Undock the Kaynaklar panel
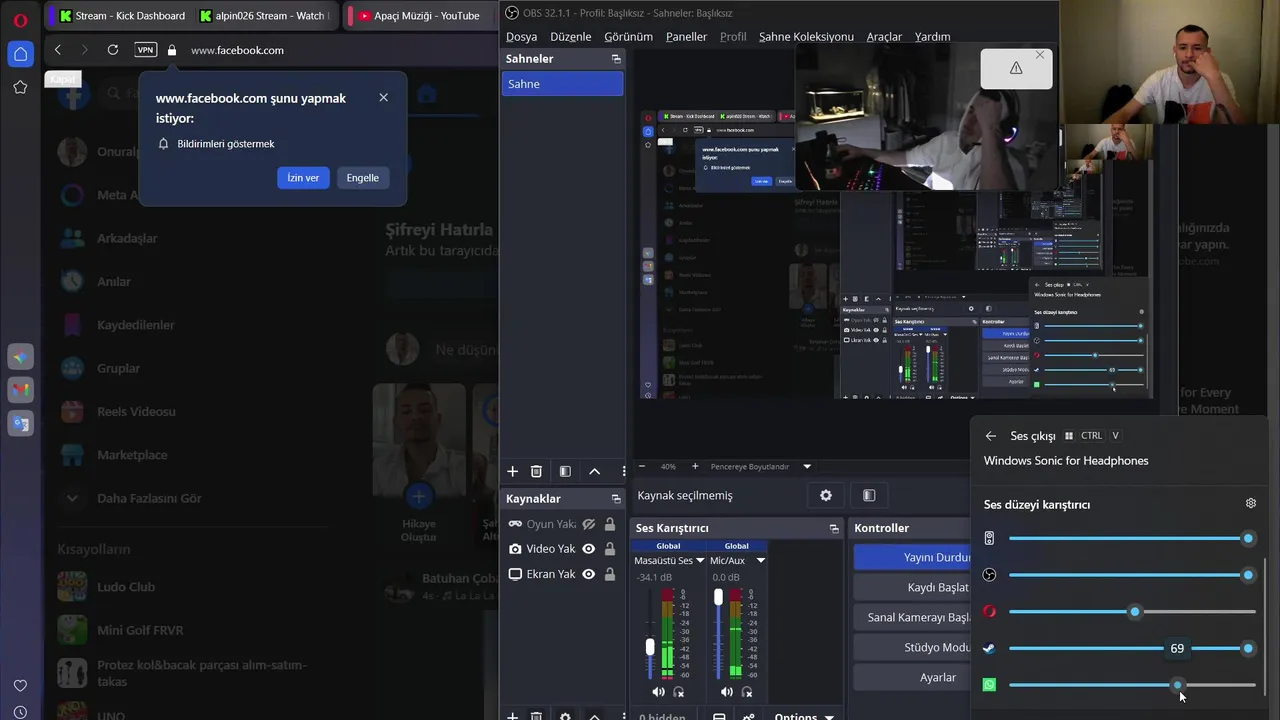 click(x=616, y=499)
